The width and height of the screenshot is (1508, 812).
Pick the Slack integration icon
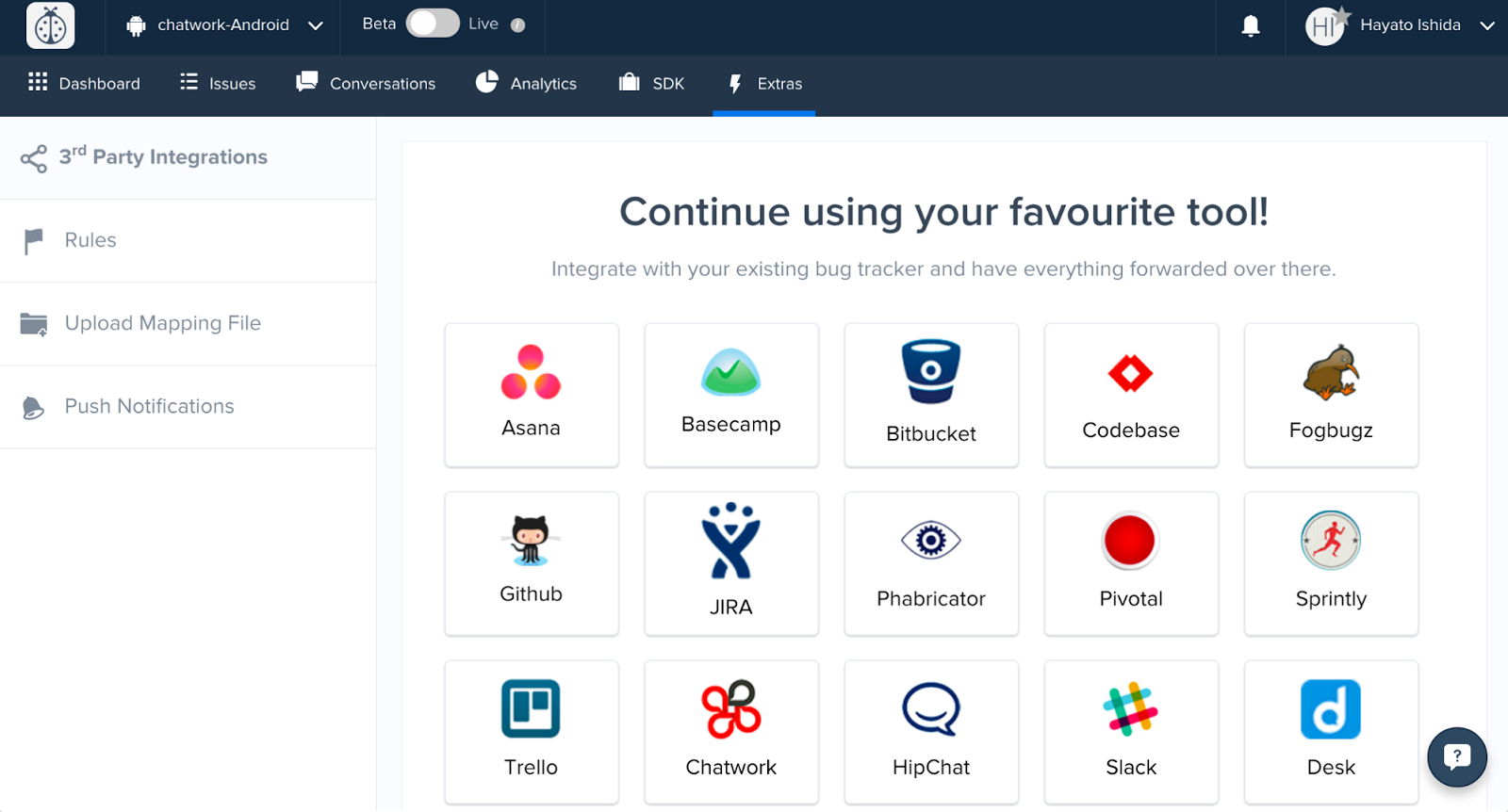click(1131, 708)
